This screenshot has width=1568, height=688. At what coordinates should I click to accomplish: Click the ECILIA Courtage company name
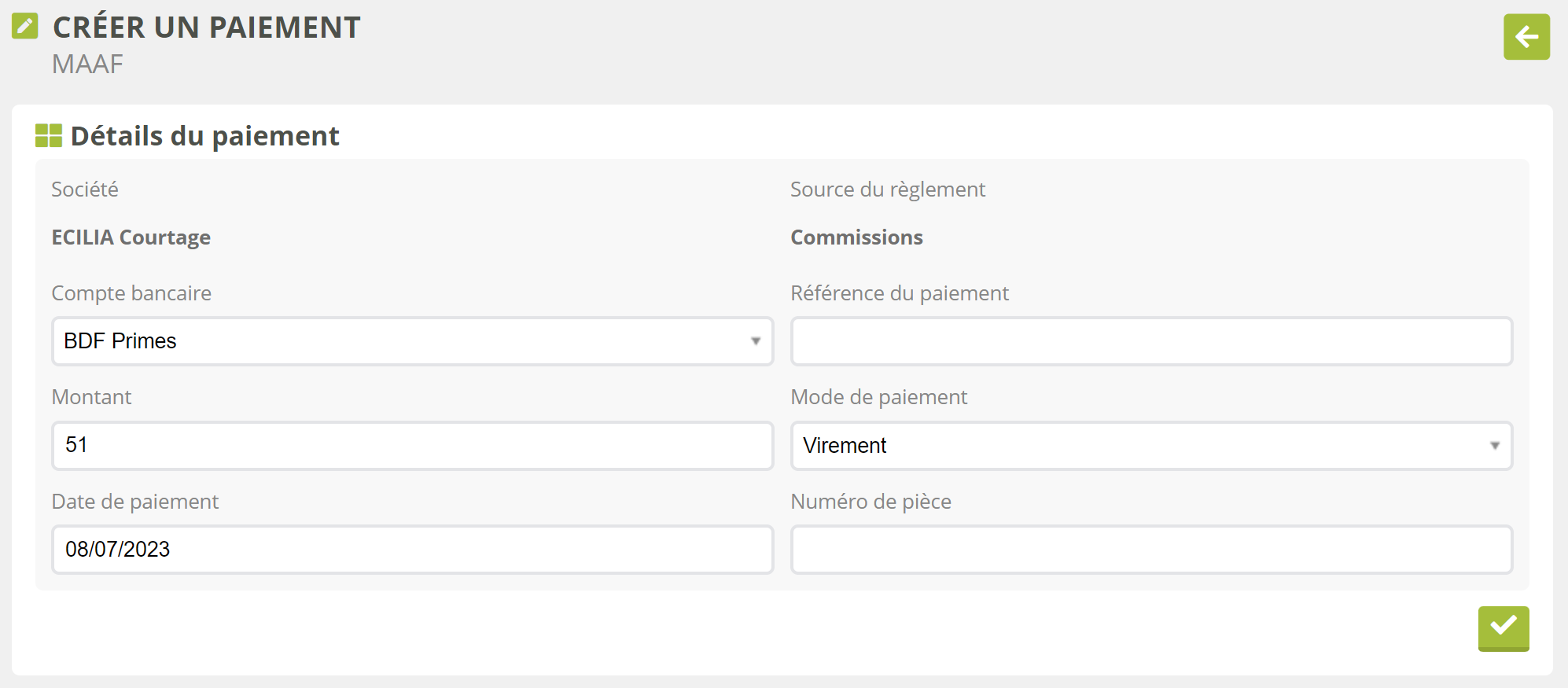(131, 237)
